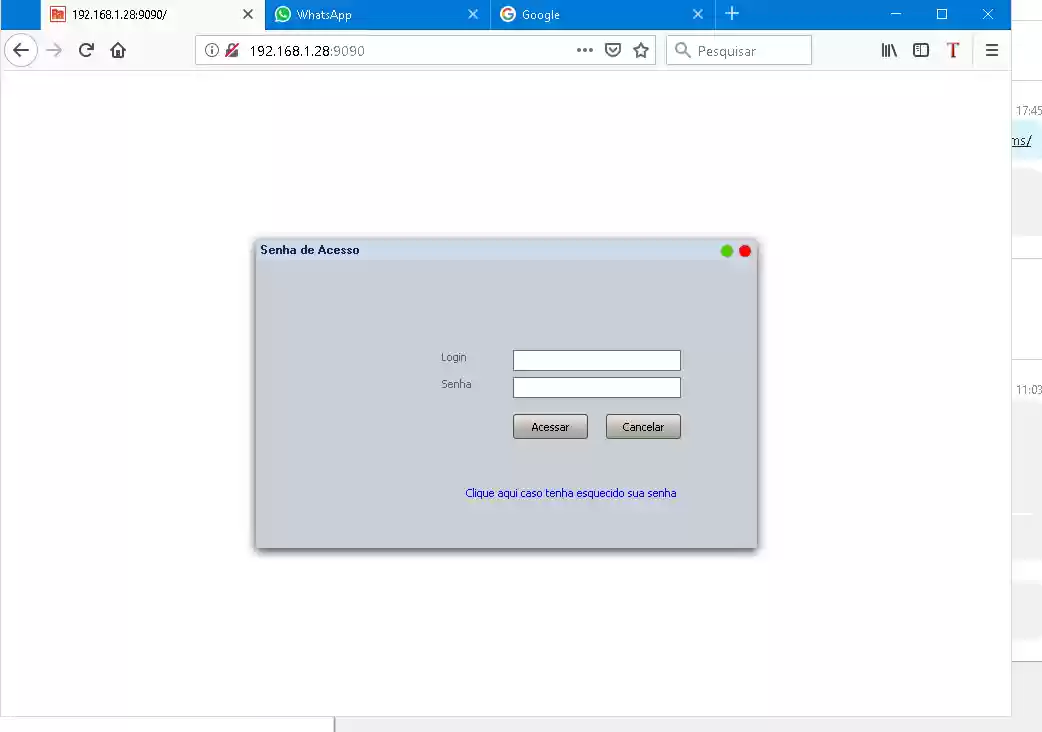This screenshot has height=732, width=1042.
Task: Open the Firefox hamburger menu
Action: 991,50
